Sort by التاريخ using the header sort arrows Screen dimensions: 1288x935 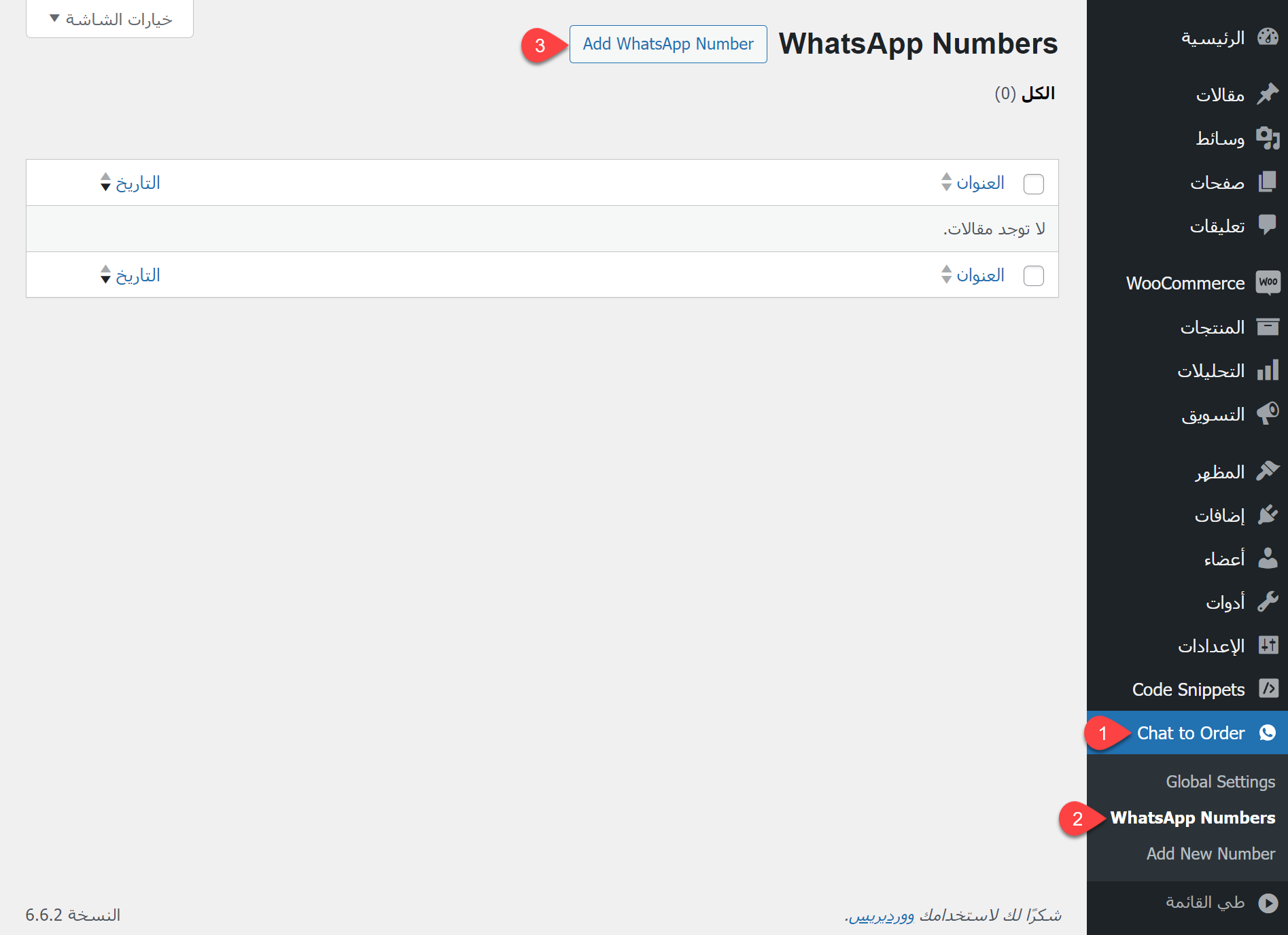click(105, 182)
